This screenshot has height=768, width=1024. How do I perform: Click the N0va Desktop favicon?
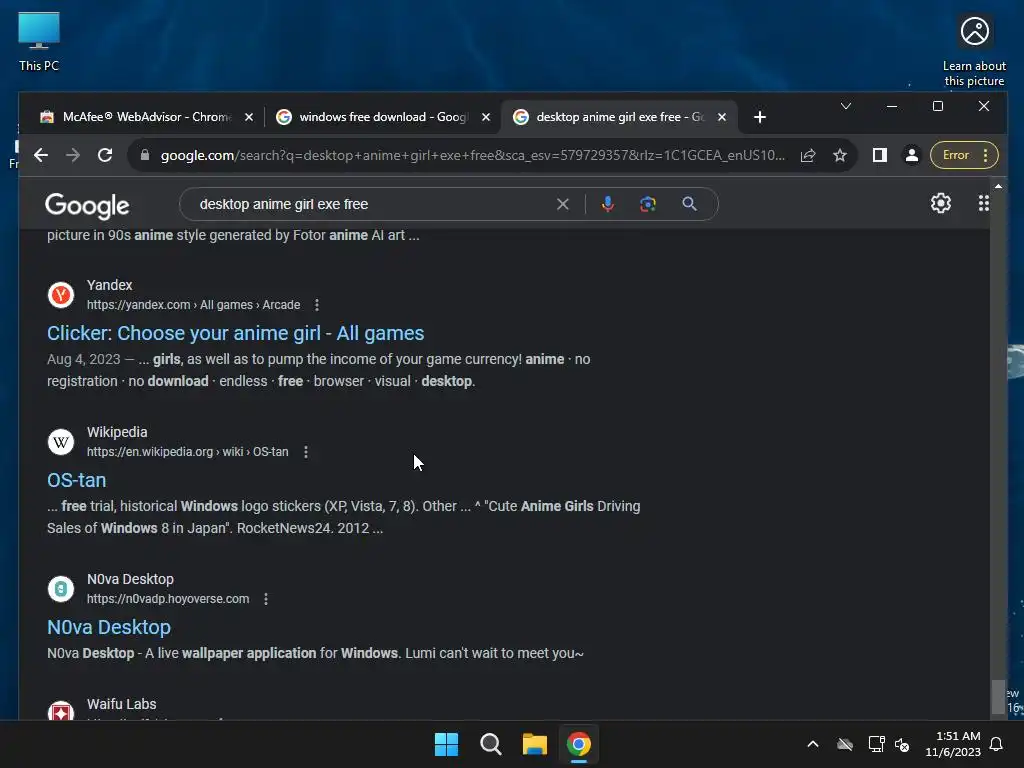point(61,589)
